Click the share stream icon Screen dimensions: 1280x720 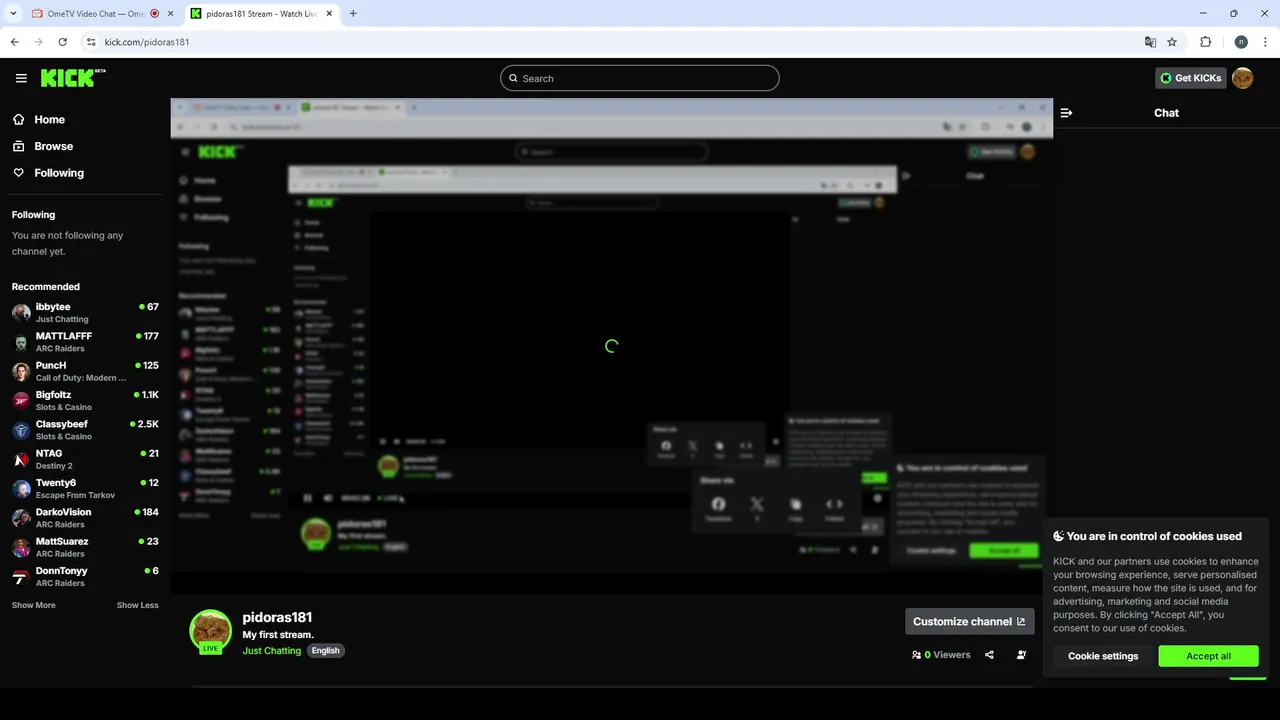989,655
